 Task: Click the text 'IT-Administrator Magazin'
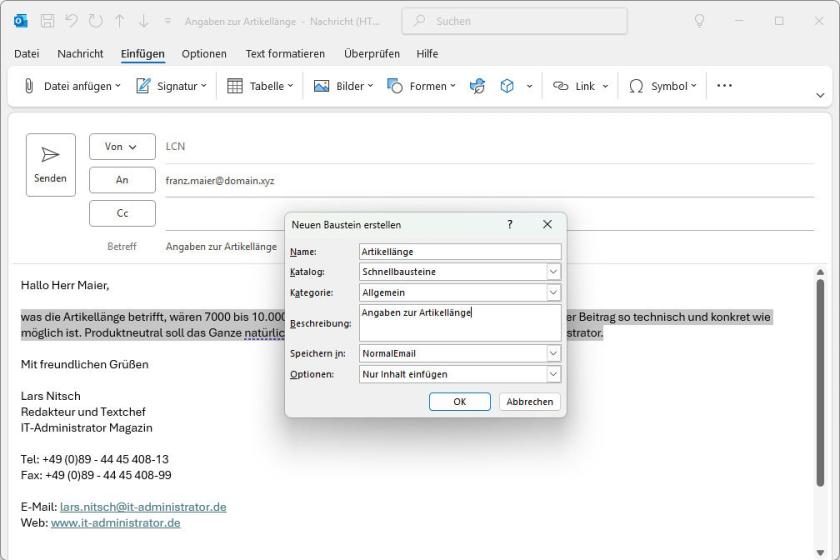(86, 428)
